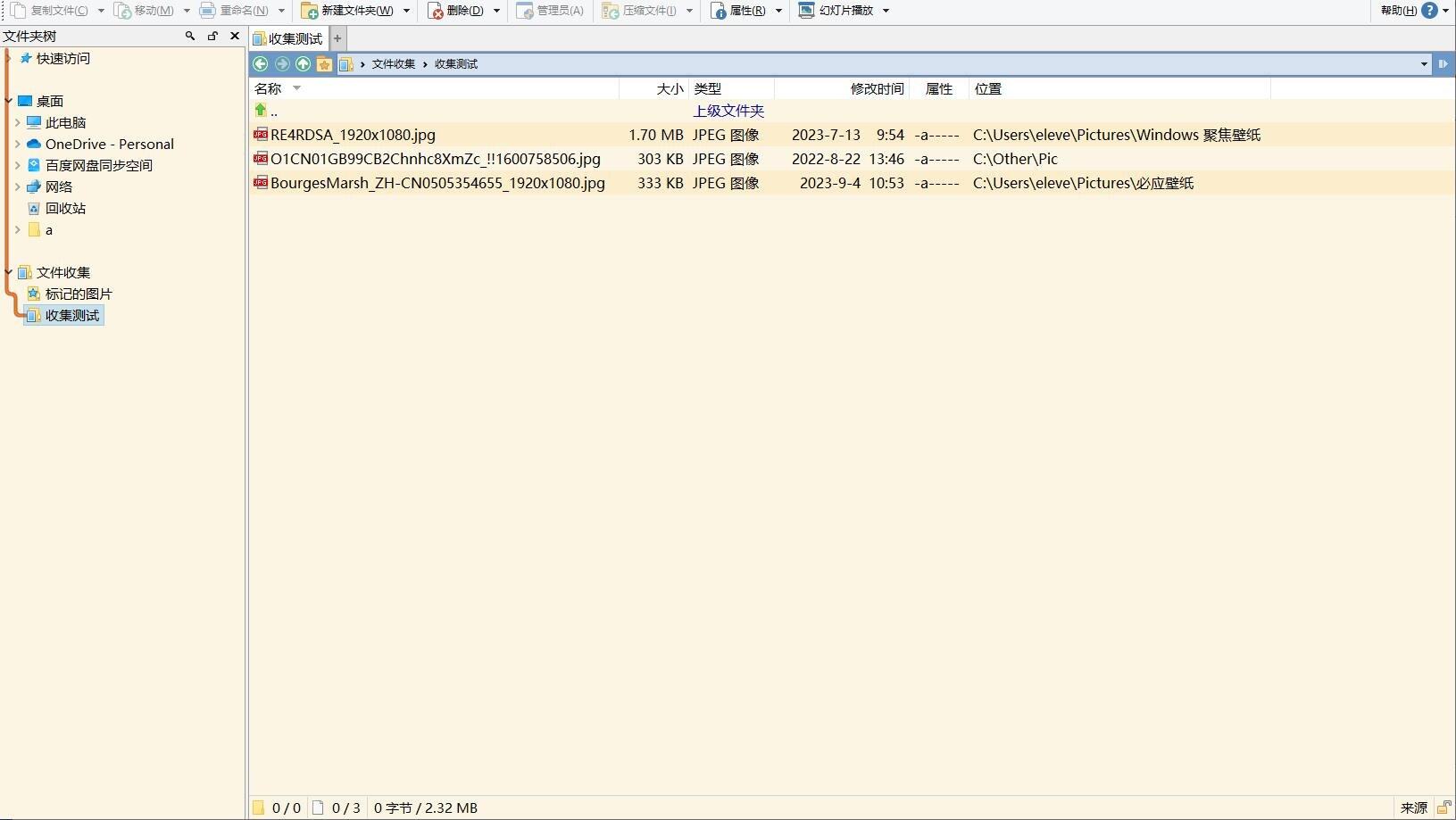Screen dimensions: 1456x820
Task: Sort by the 属性 column header
Action: coord(939,88)
